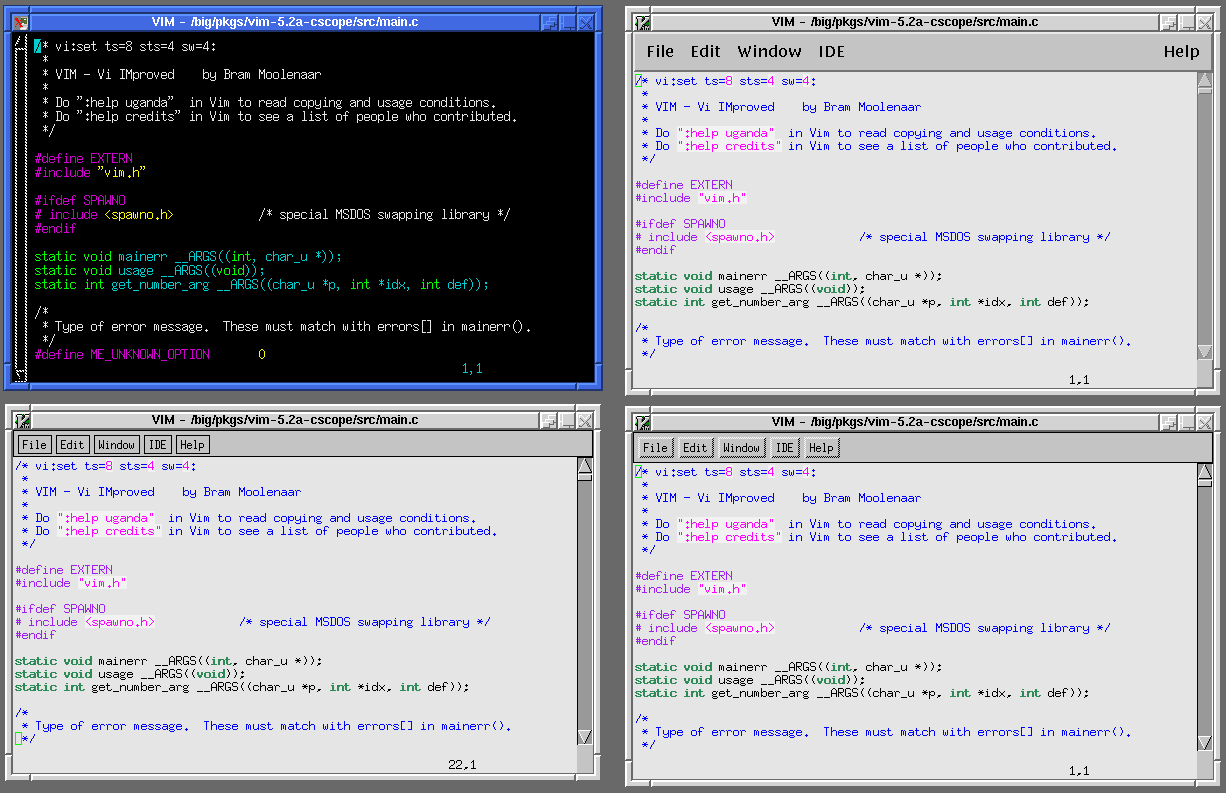1226x793 pixels.
Task: Click the Window button in the bottom-right Vim window
Action: pyautogui.click(x=741, y=448)
